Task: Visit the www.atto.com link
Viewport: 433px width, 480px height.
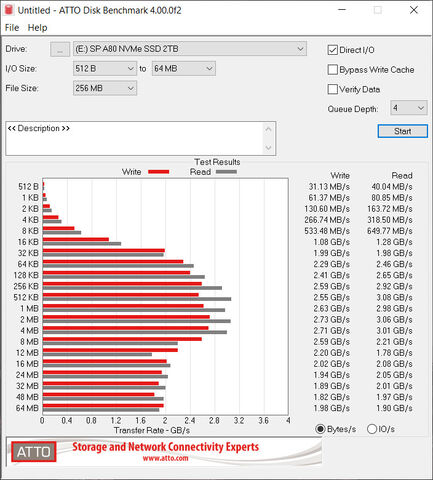Action: [x=166, y=458]
